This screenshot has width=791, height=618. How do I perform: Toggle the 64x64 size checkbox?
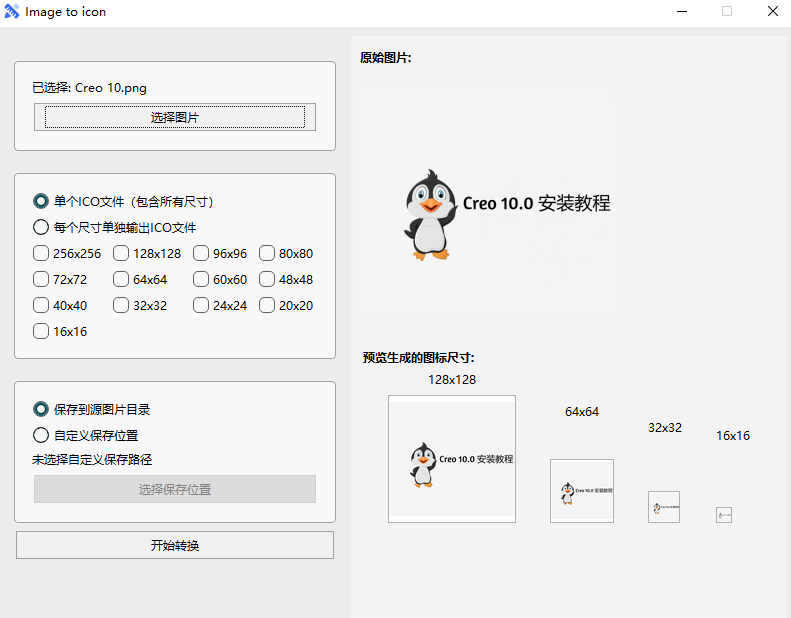121,279
